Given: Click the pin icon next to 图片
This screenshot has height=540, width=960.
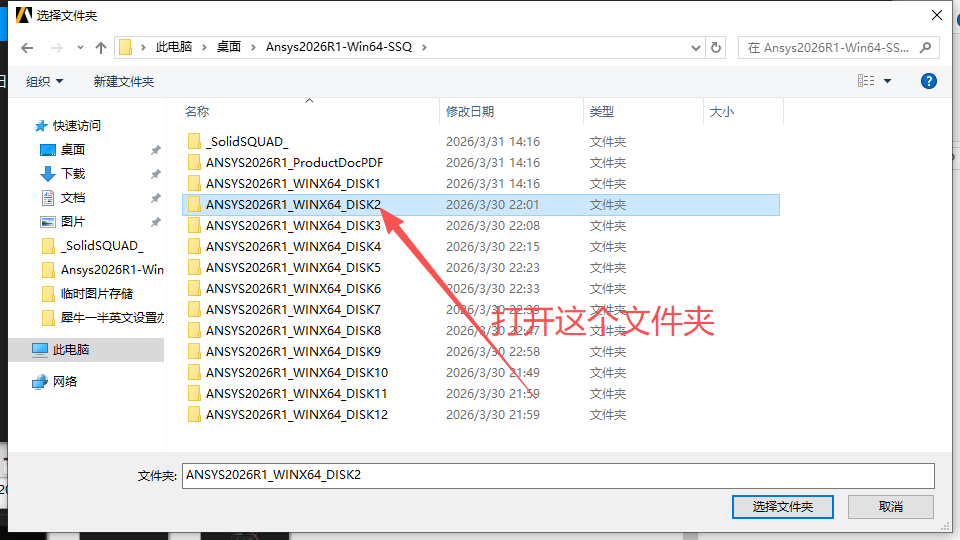Looking at the screenshot, I should coord(156,222).
